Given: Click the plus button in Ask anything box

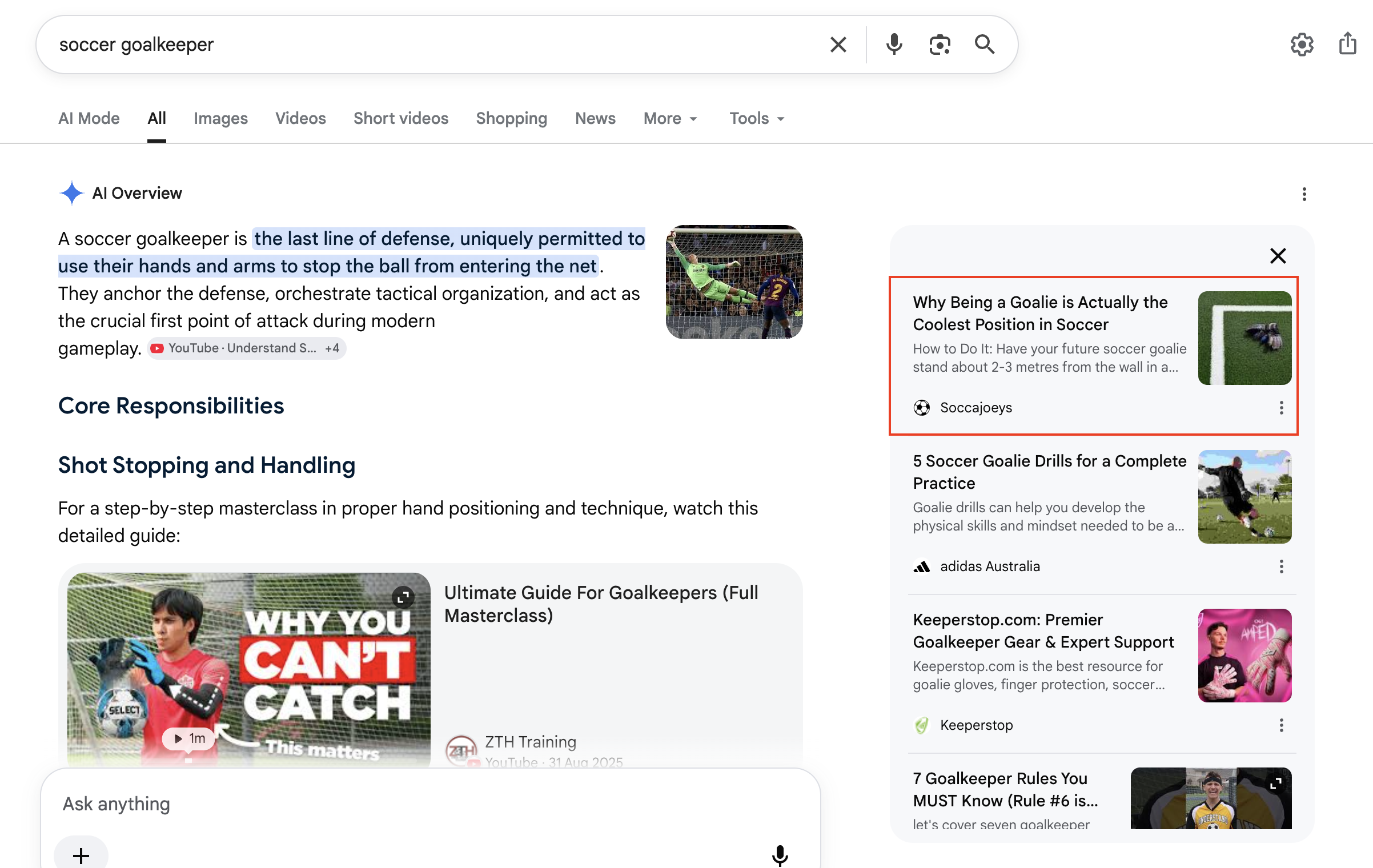Looking at the screenshot, I should (x=81, y=855).
